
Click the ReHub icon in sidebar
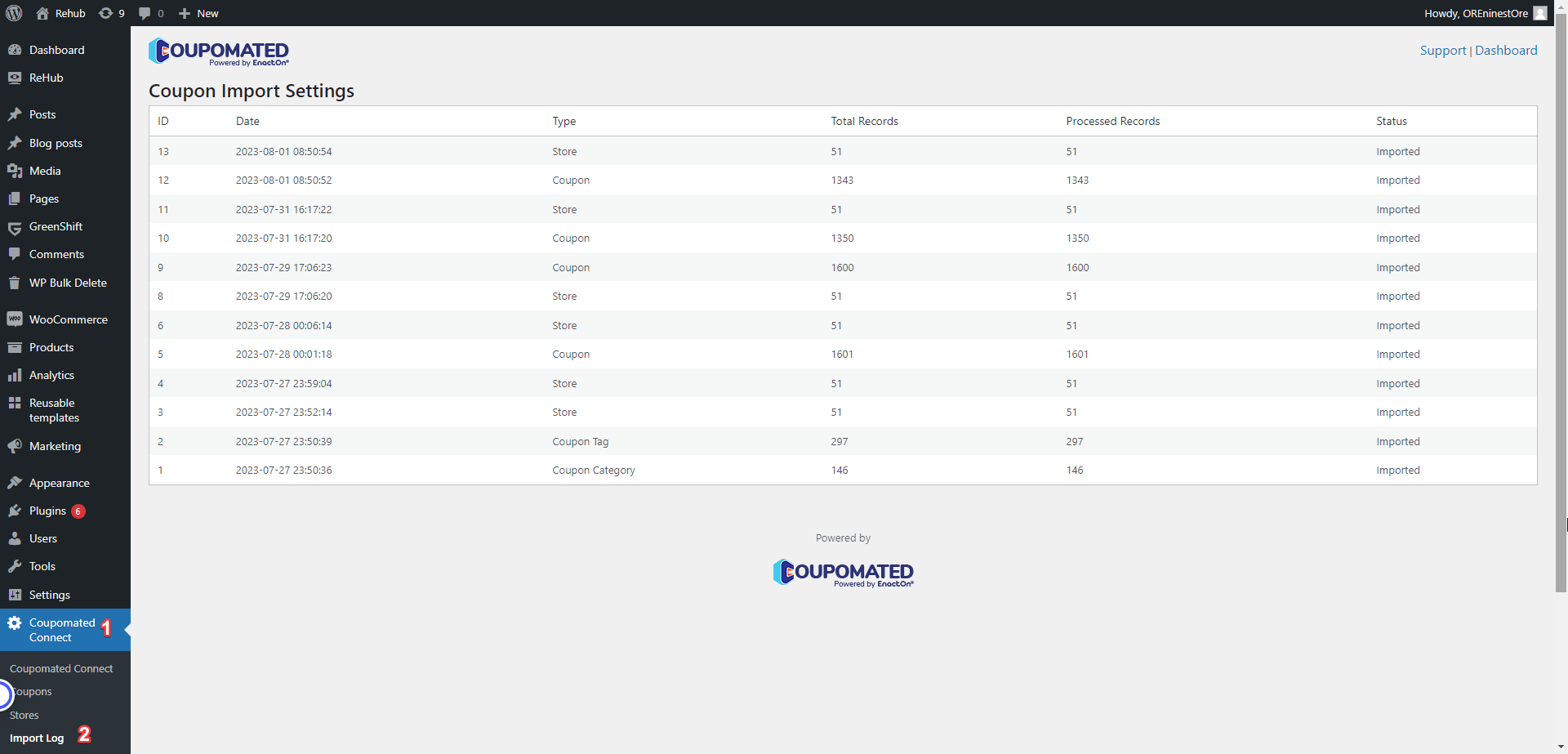(x=15, y=78)
